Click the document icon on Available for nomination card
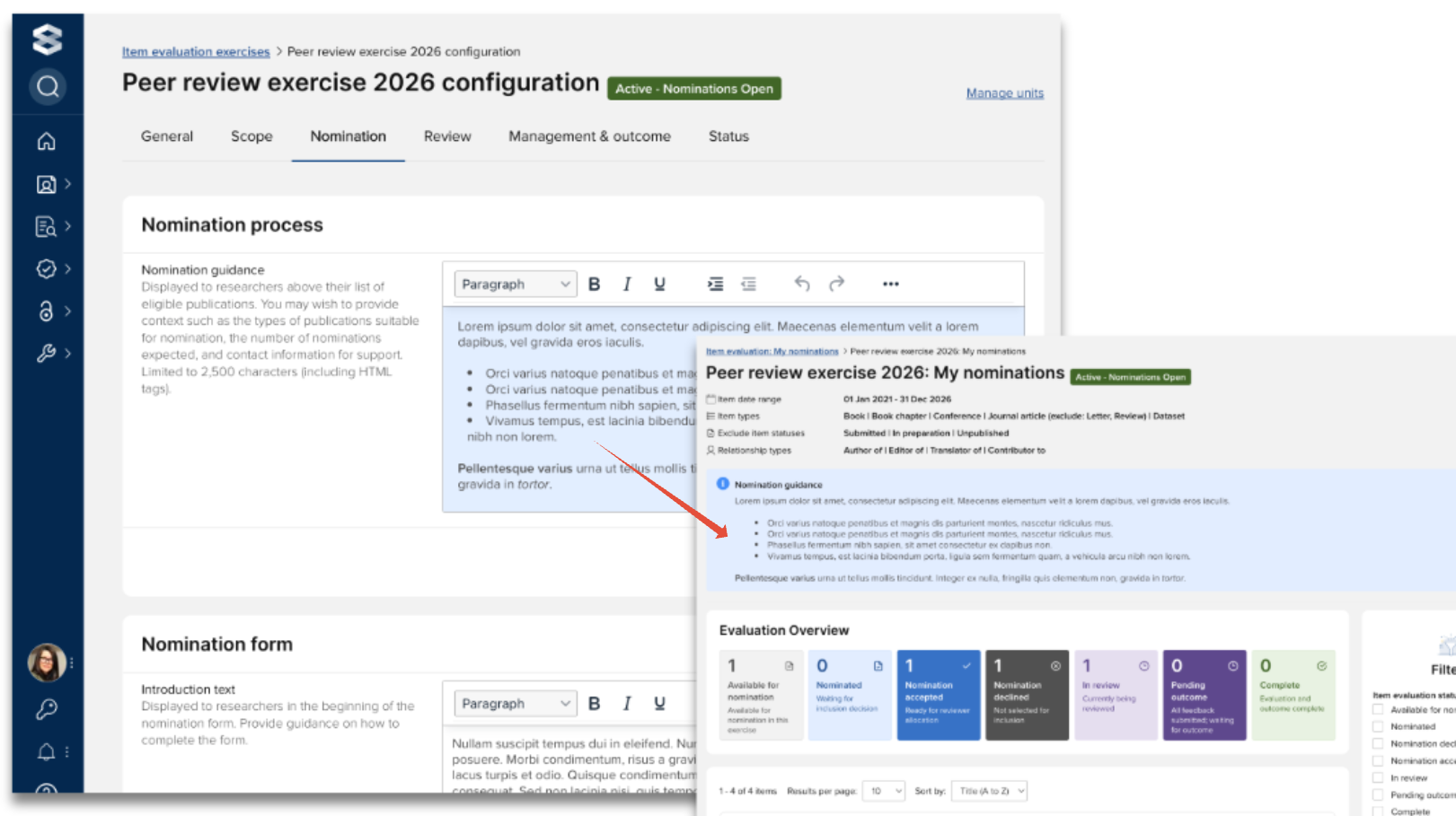 (789, 666)
